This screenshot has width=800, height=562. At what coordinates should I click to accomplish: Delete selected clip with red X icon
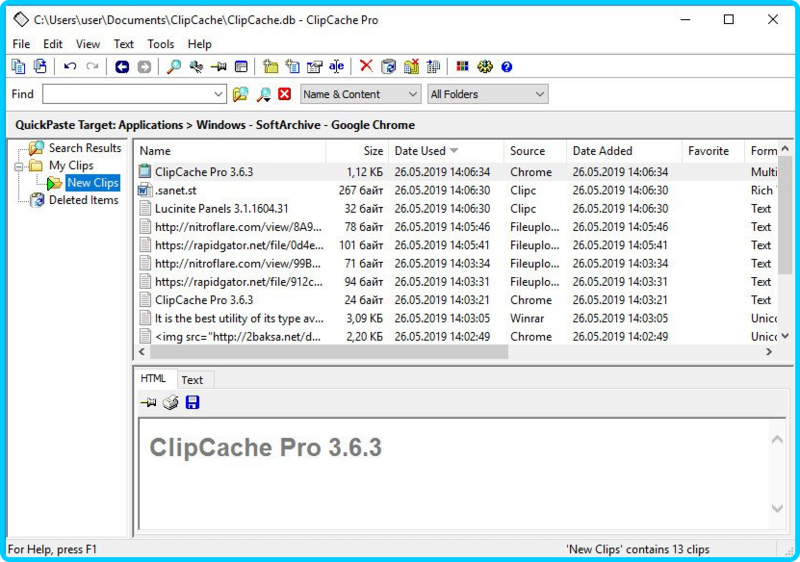click(x=366, y=66)
